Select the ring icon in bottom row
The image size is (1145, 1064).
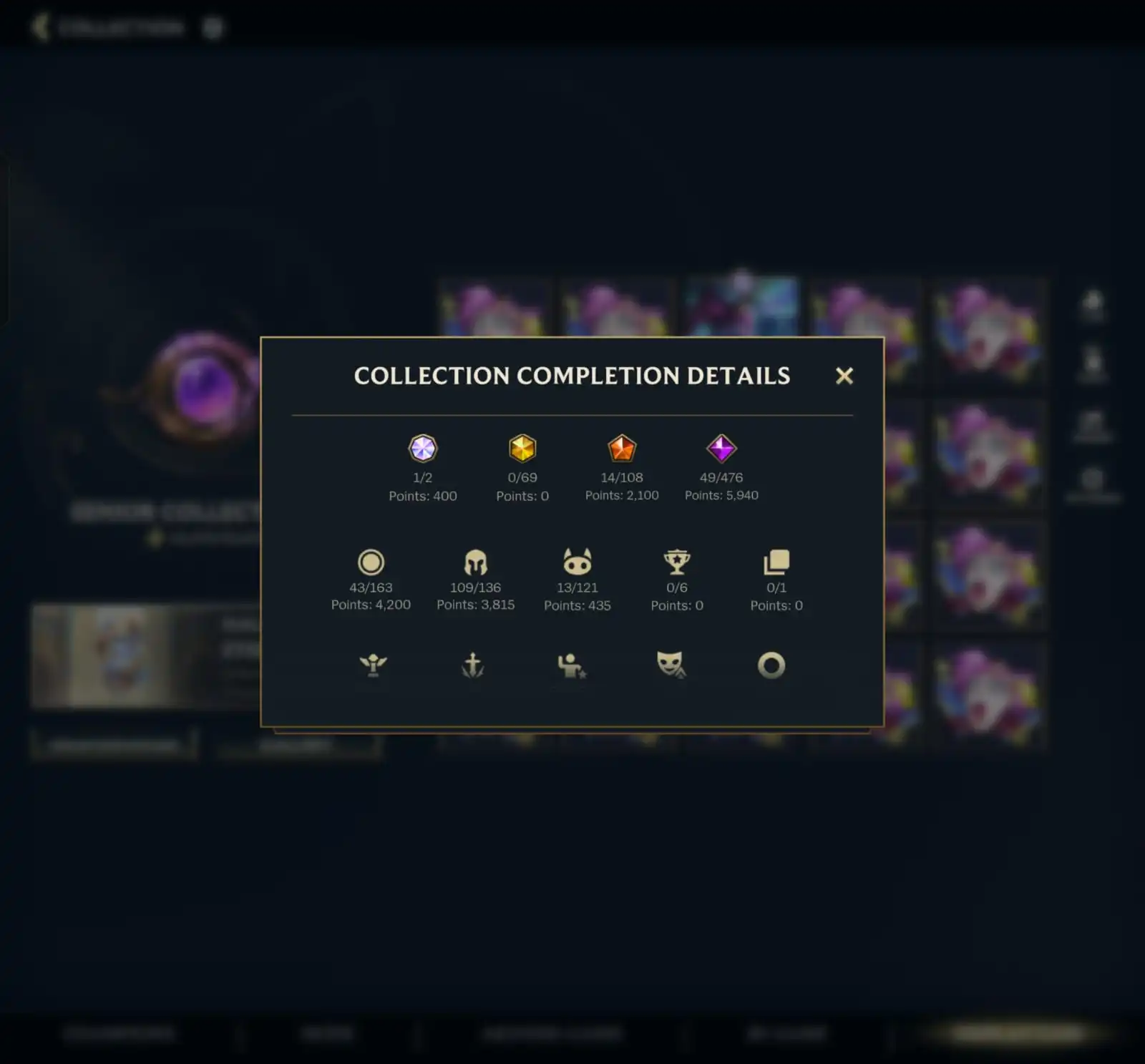point(771,665)
